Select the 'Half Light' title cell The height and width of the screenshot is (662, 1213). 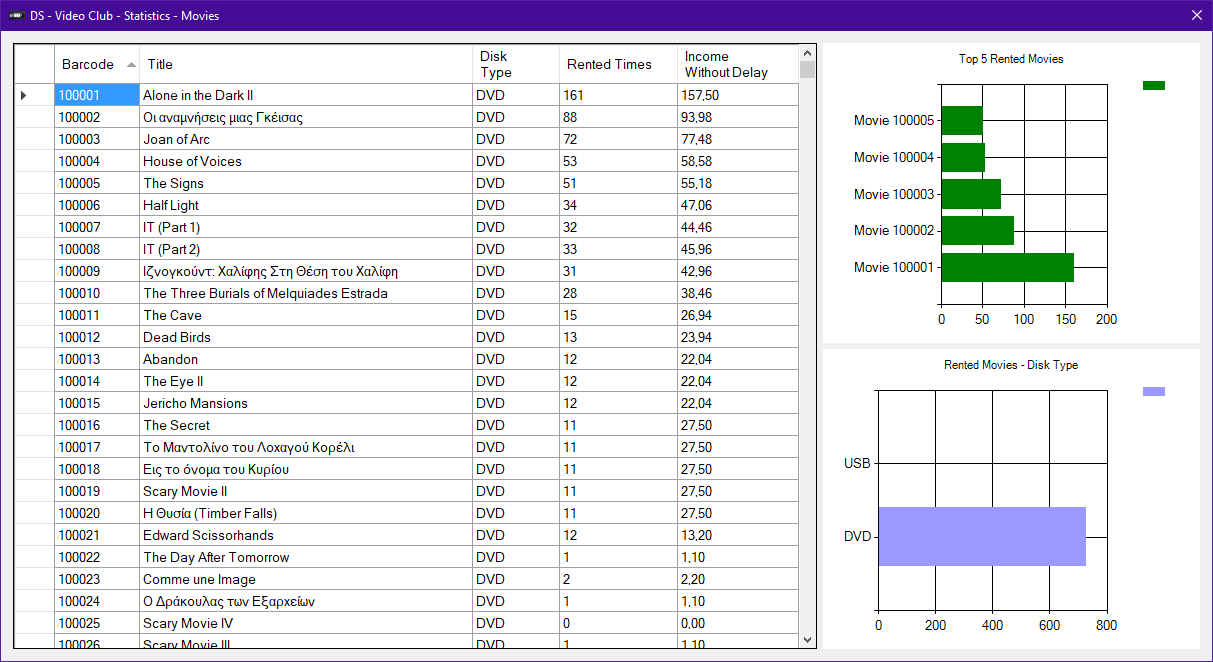click(306, 205)
